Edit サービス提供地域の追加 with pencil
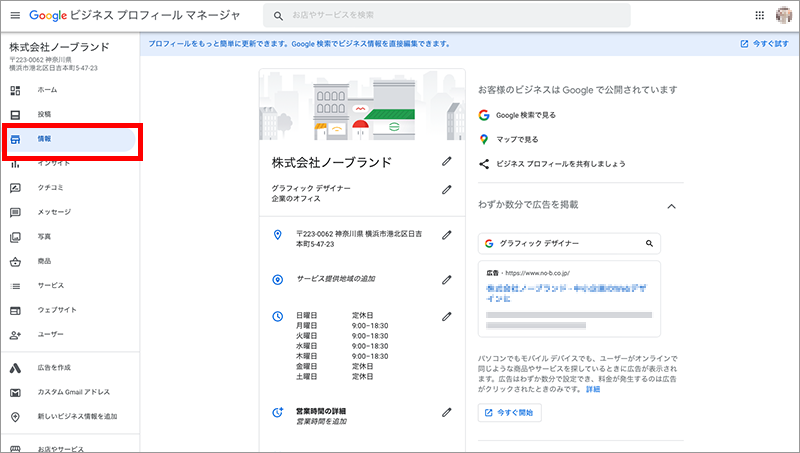Screen dimensions: 800x453 click(446, 280)
